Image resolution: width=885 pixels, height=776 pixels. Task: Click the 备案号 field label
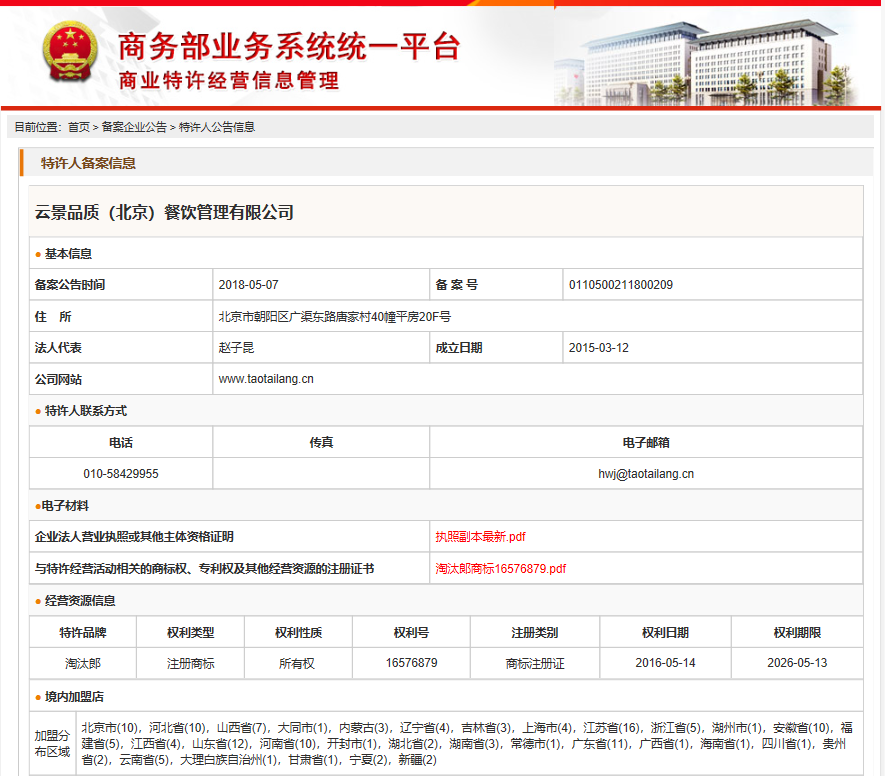coord(457,284)
